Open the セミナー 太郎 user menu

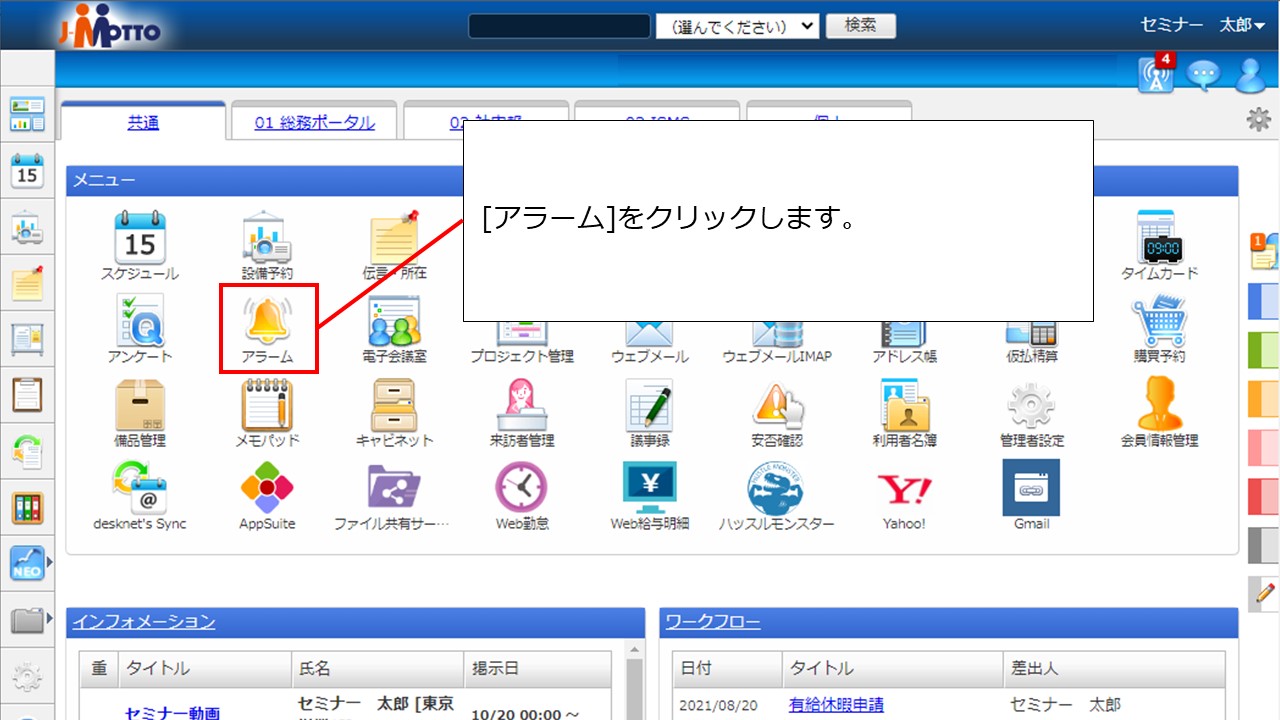(x=1202, y=26)
